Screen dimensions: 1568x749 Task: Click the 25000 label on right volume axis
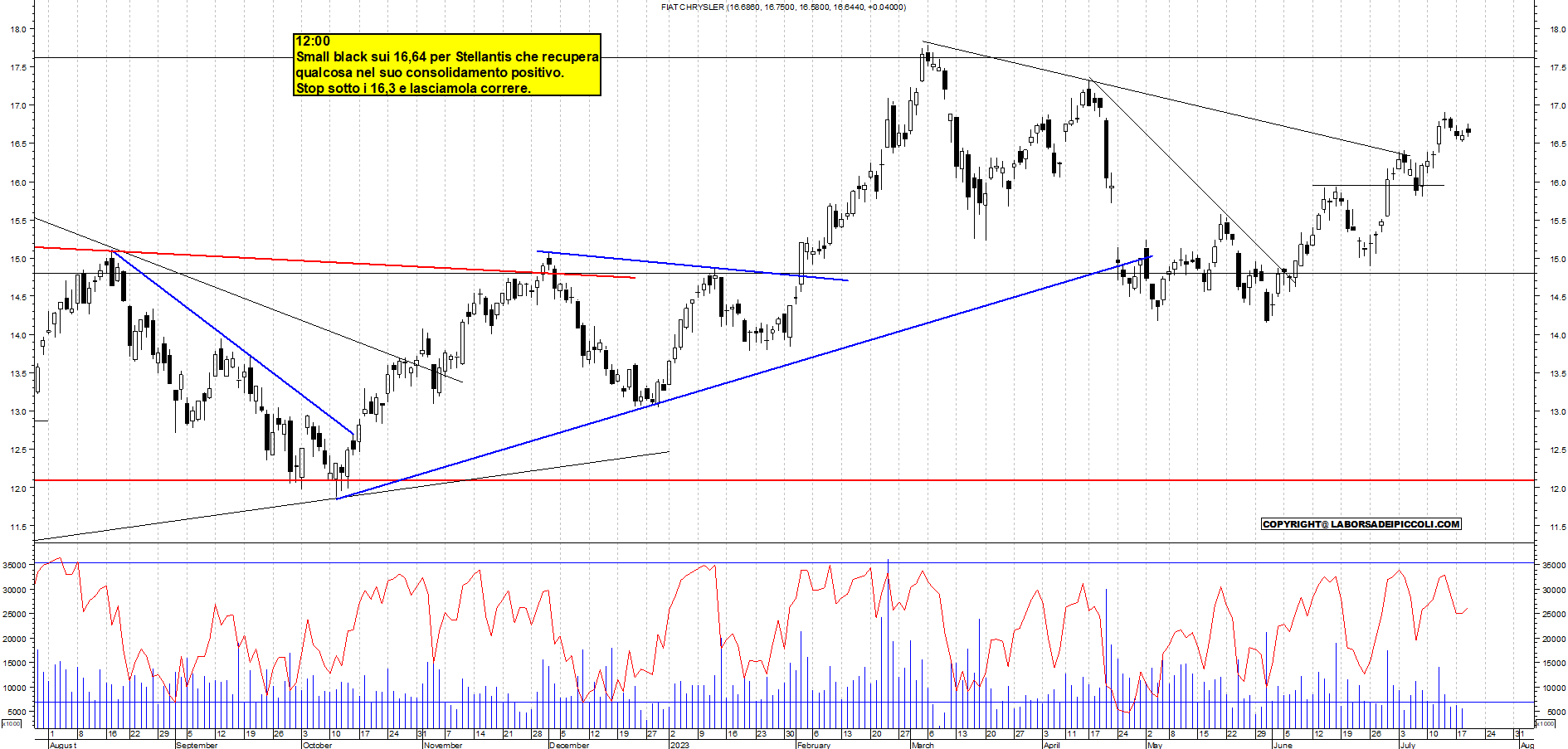coord(1553,614)
